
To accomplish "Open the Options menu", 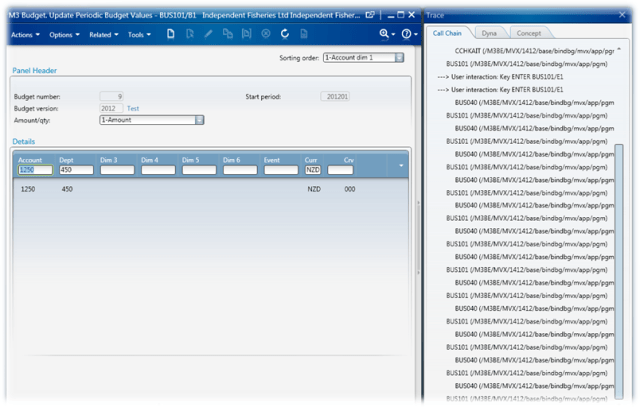I will (65, 35).
